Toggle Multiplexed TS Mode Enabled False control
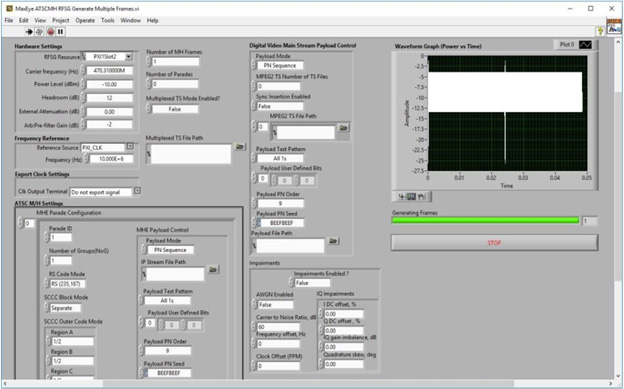Screen dimensions: 624x389 pyautogui.click(x=175, y=109)
